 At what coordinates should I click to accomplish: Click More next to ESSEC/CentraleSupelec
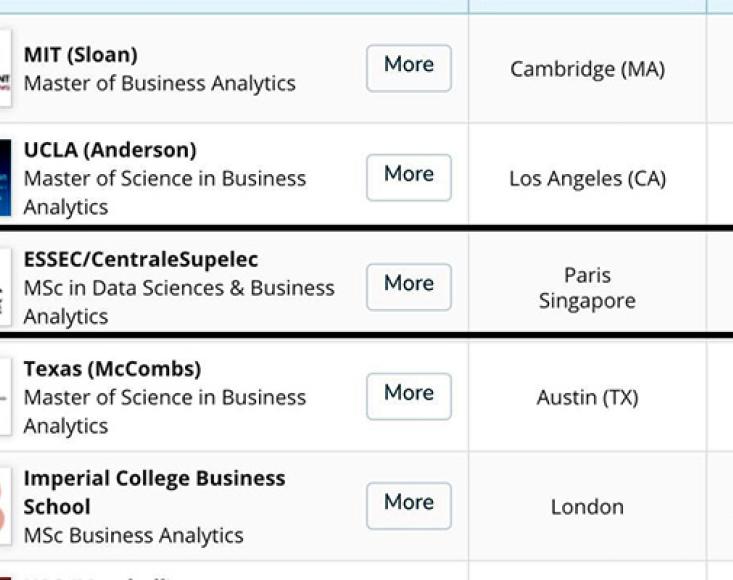409,287
